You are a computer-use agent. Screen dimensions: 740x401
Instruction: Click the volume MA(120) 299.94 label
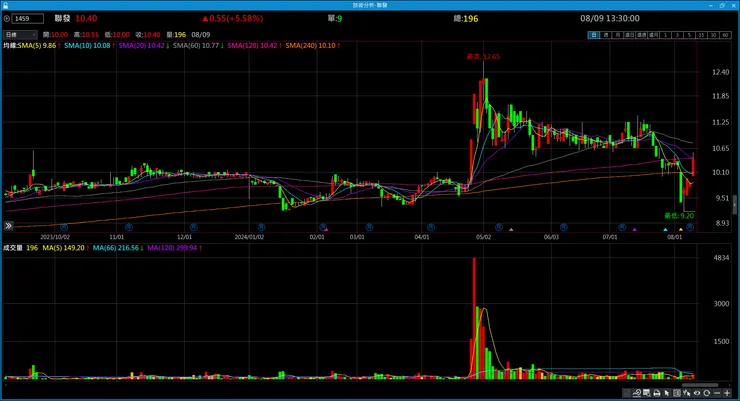pyautogui.click(x=172, y=248)
